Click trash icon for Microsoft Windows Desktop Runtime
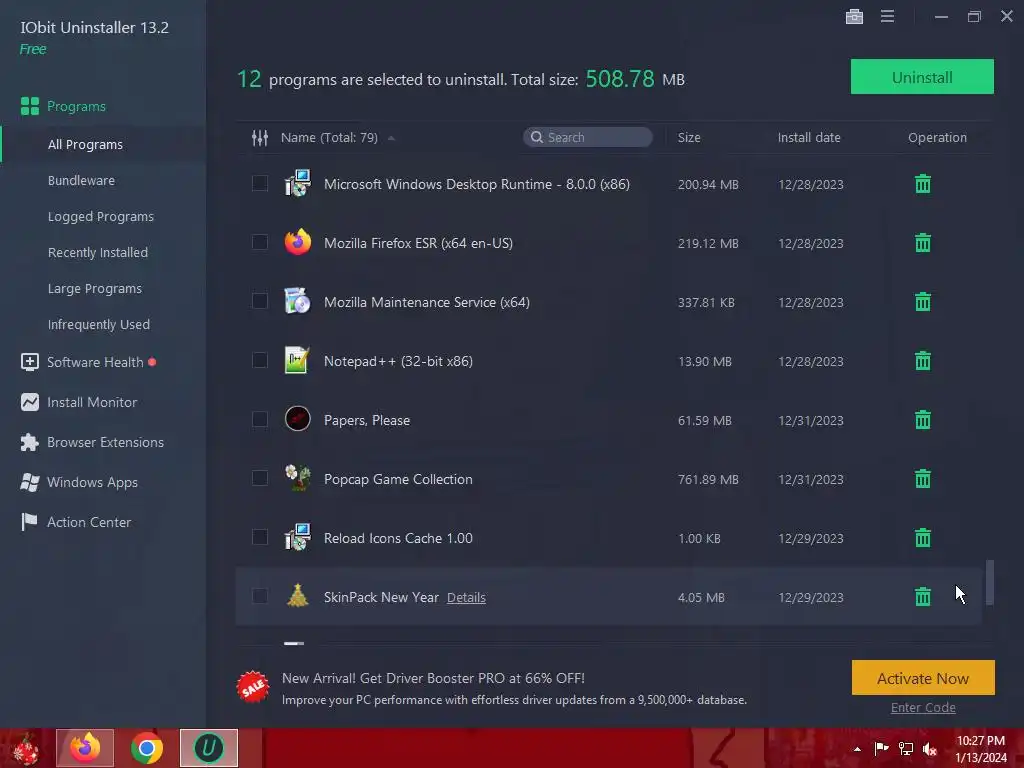 pos(922,184)
